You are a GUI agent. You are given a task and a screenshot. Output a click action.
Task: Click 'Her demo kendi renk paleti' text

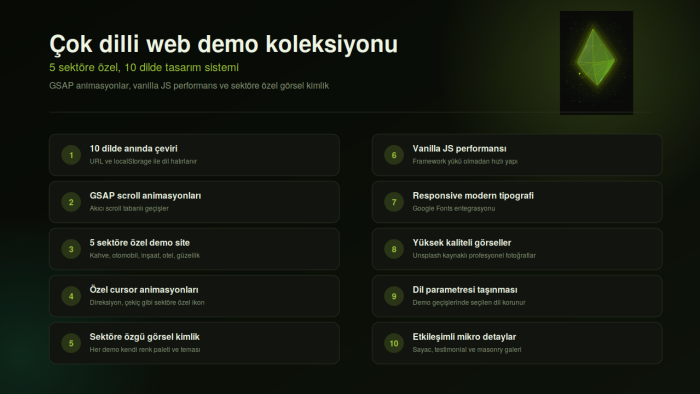(145, 350)
